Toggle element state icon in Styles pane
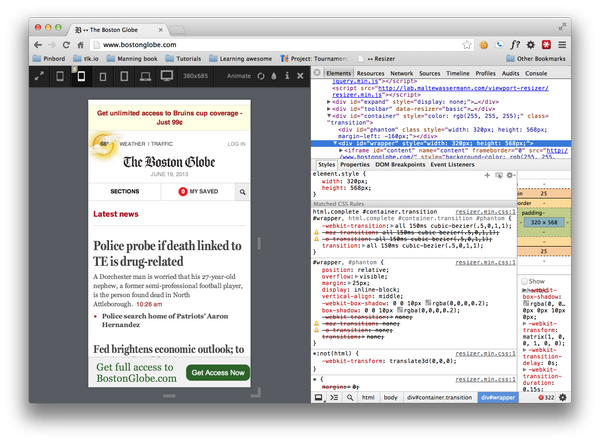 [x=499, y=175]
